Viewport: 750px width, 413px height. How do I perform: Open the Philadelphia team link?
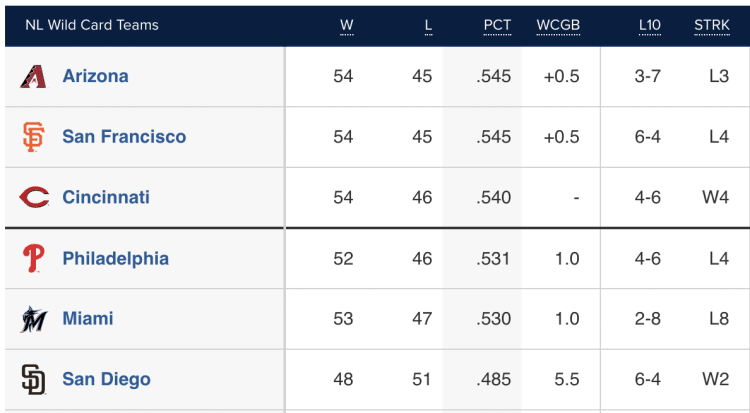(115, 258)
